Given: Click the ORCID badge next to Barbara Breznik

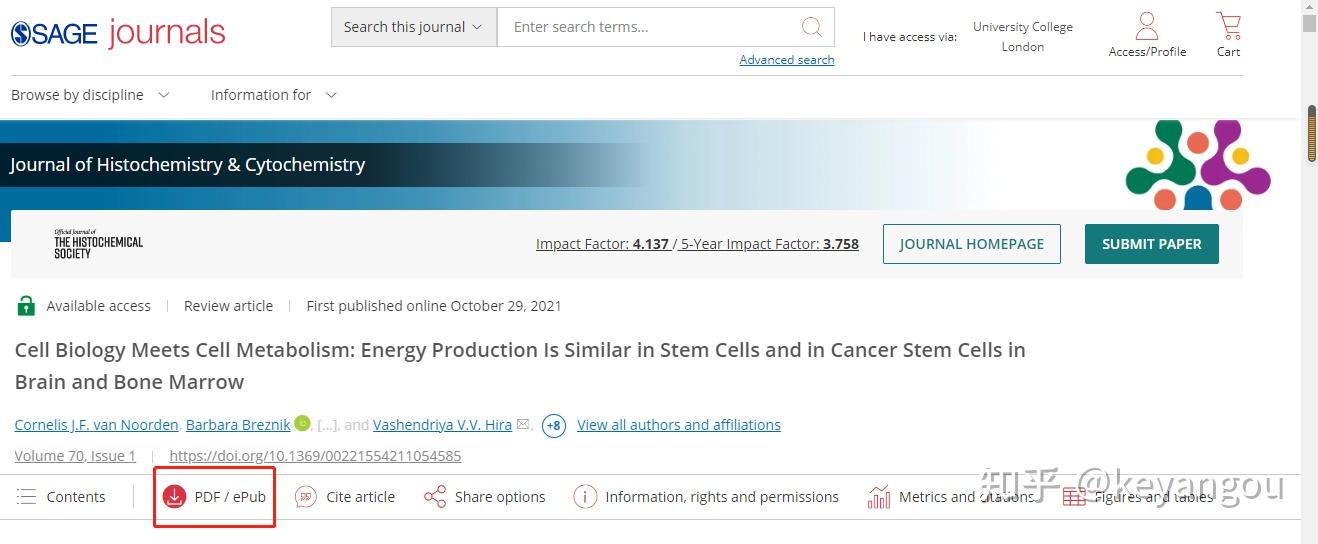Looking at the screenshot, I should [303, 424].
